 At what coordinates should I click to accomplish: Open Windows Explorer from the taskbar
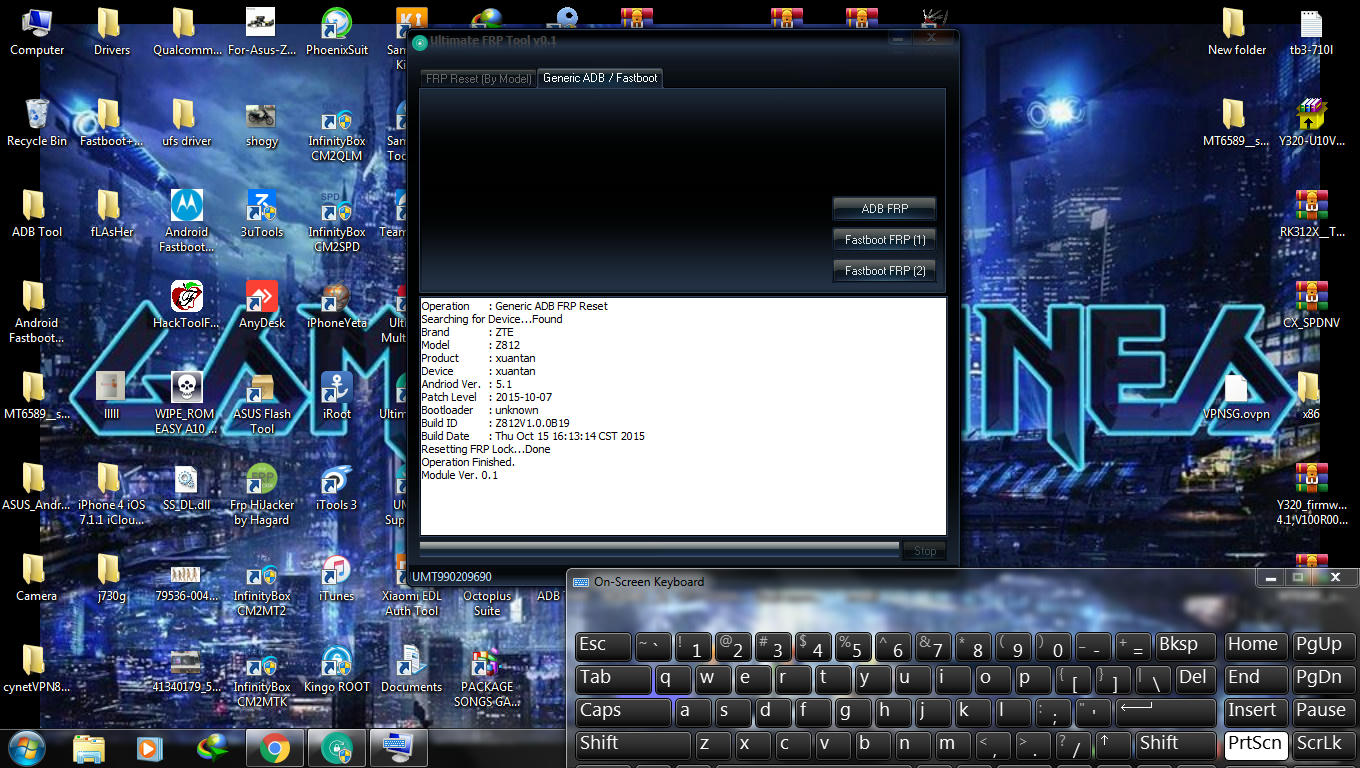pos(89,748)
